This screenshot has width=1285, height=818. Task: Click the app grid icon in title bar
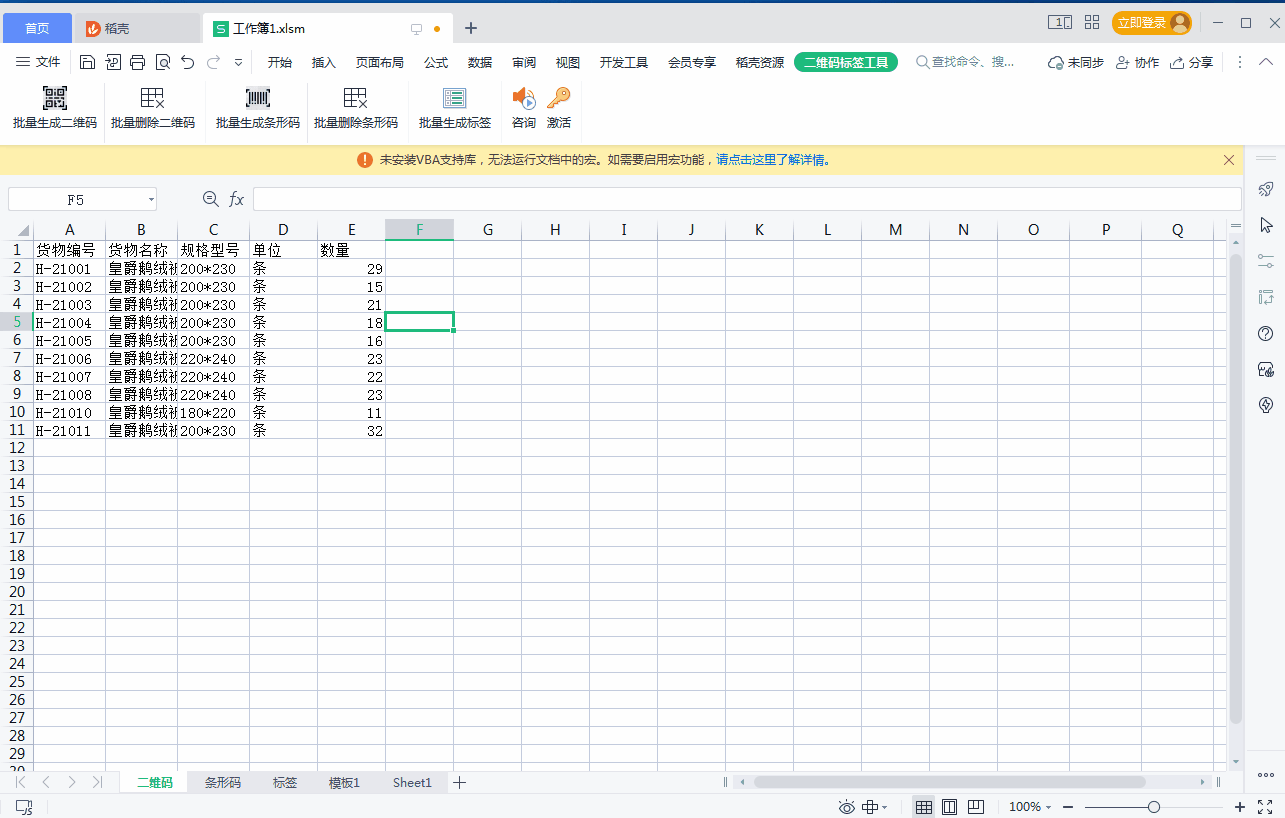[x=1092, y=22]
